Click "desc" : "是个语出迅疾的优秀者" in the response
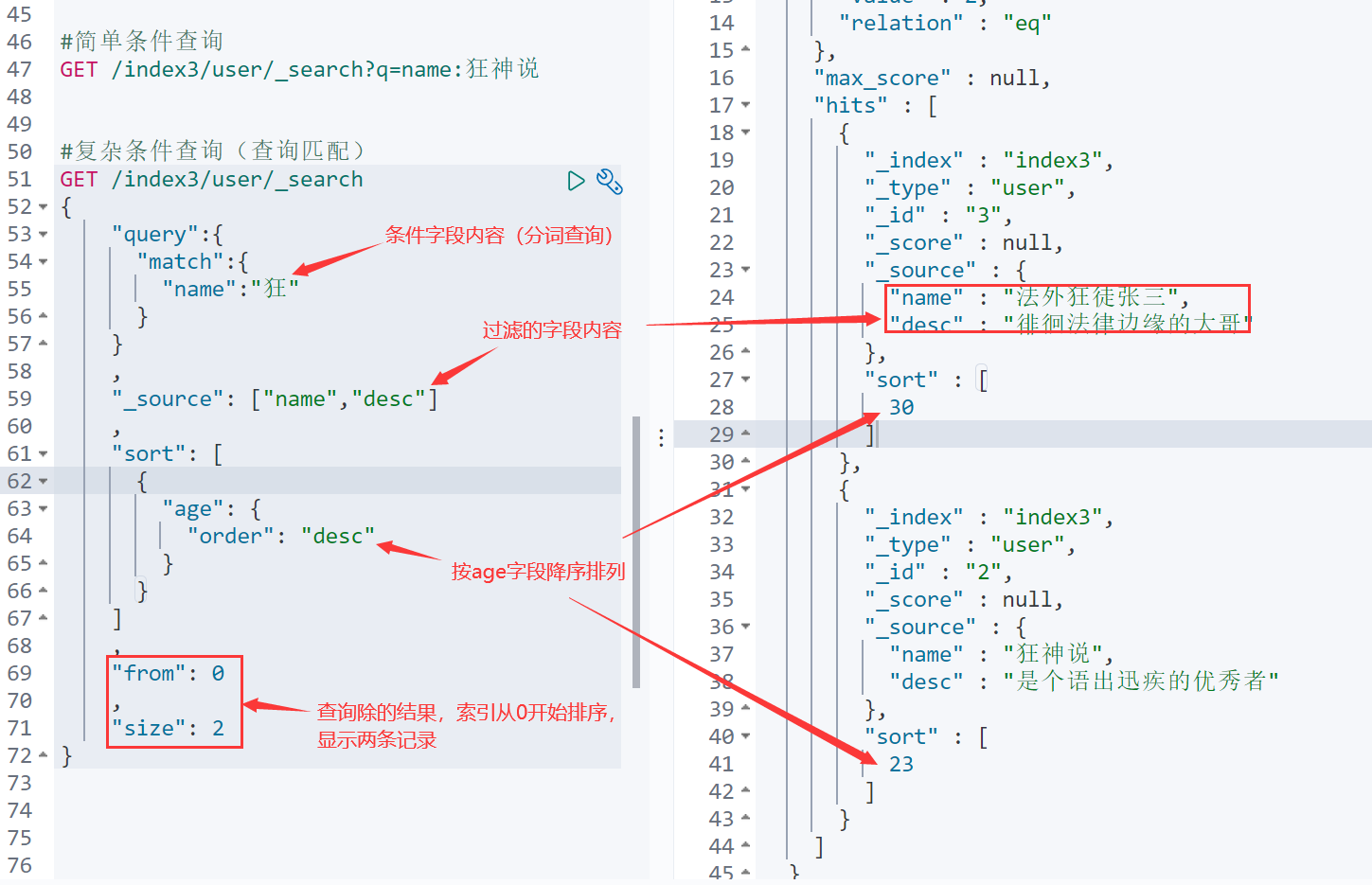The width and height of the screenshot is (1372, 885). tap(1084, 682)
